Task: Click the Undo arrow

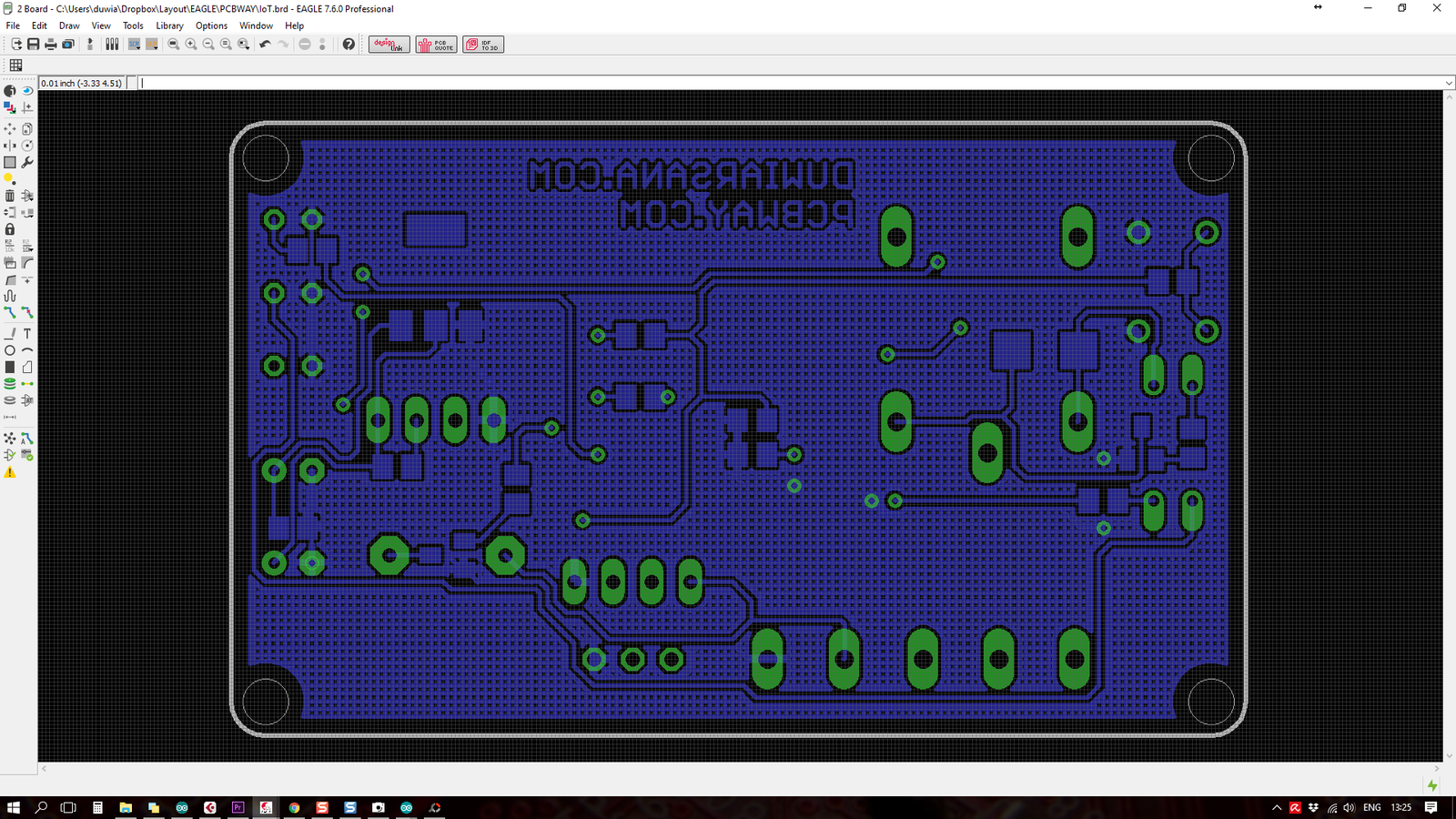Action: (265, 45)
